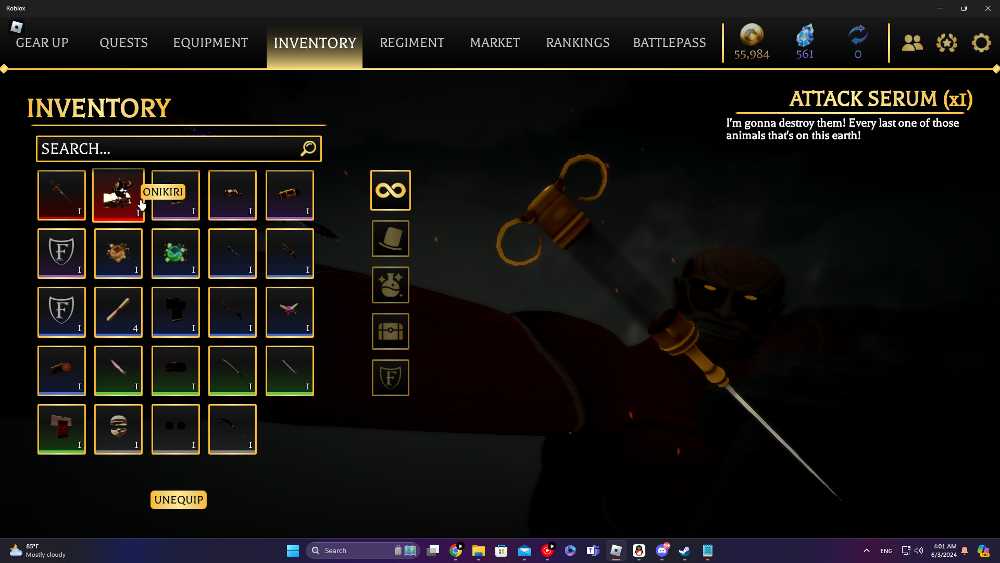This screenshot has width=1000, height=563.
Task: Open the Equipment tab
Action: point(210,43)
